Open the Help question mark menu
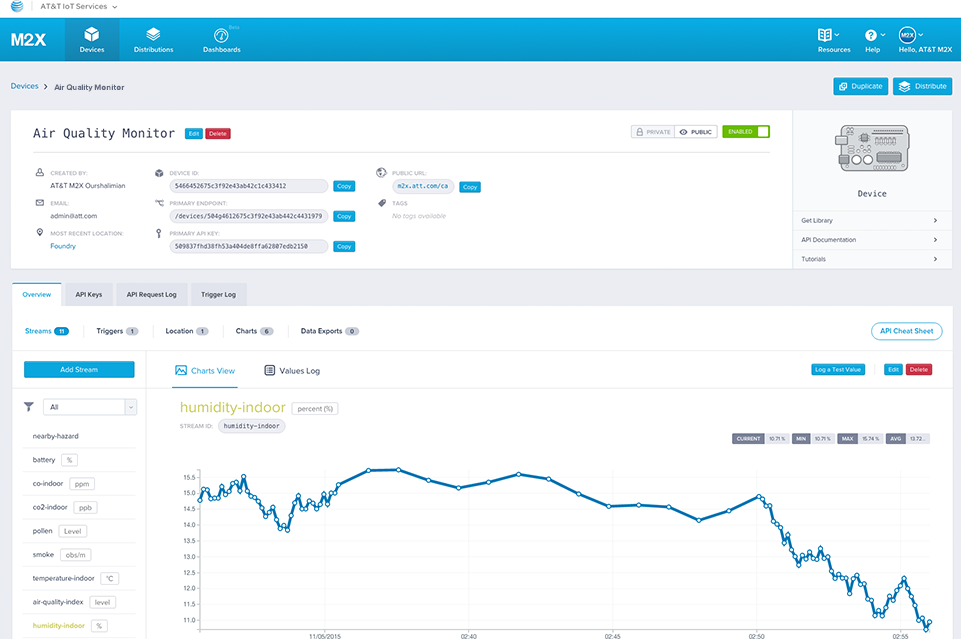 tap(874, 40)
